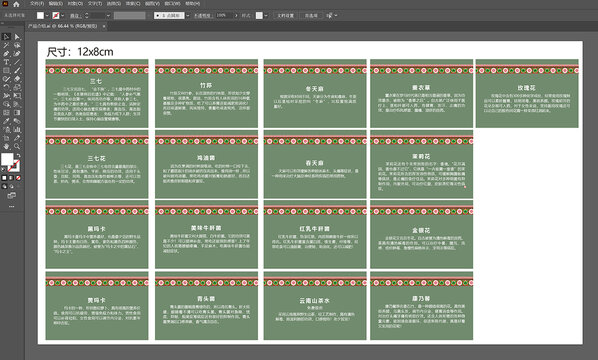Click the 文档设置 (Document Setup) button
Viewport: 598px width, 360px height.
tap(286, 16)
